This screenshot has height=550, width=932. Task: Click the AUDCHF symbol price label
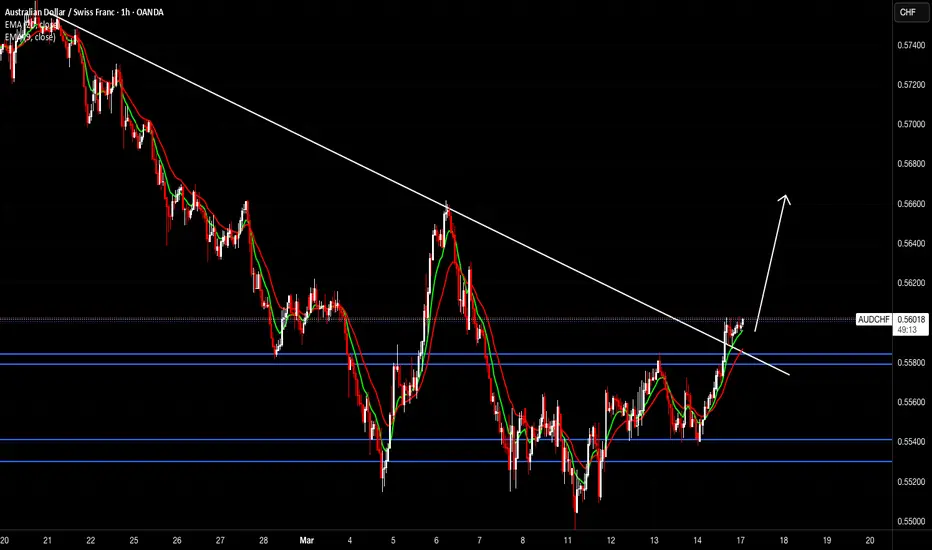874,320
